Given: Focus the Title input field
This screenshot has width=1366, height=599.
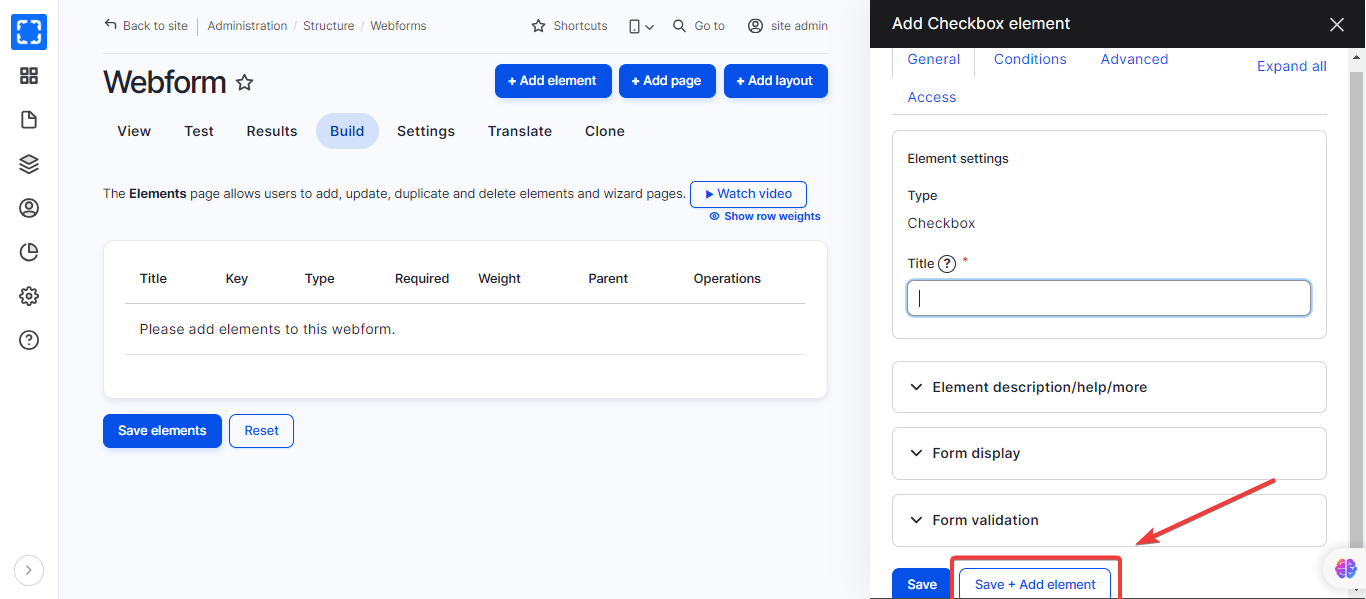Looking at the screenshot, I should pyautogui.click(x=1109, y=298).
